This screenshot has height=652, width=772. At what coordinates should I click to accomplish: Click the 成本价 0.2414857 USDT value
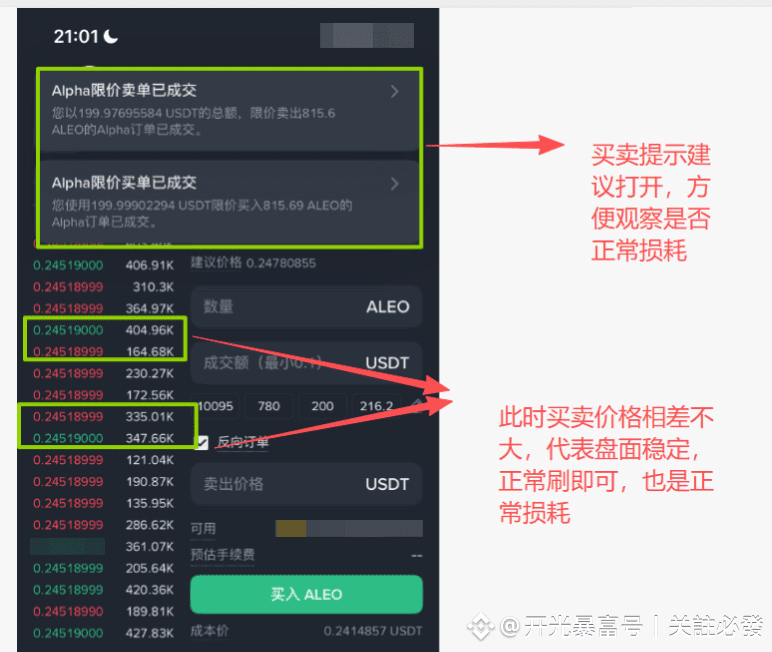click(373, 631)
